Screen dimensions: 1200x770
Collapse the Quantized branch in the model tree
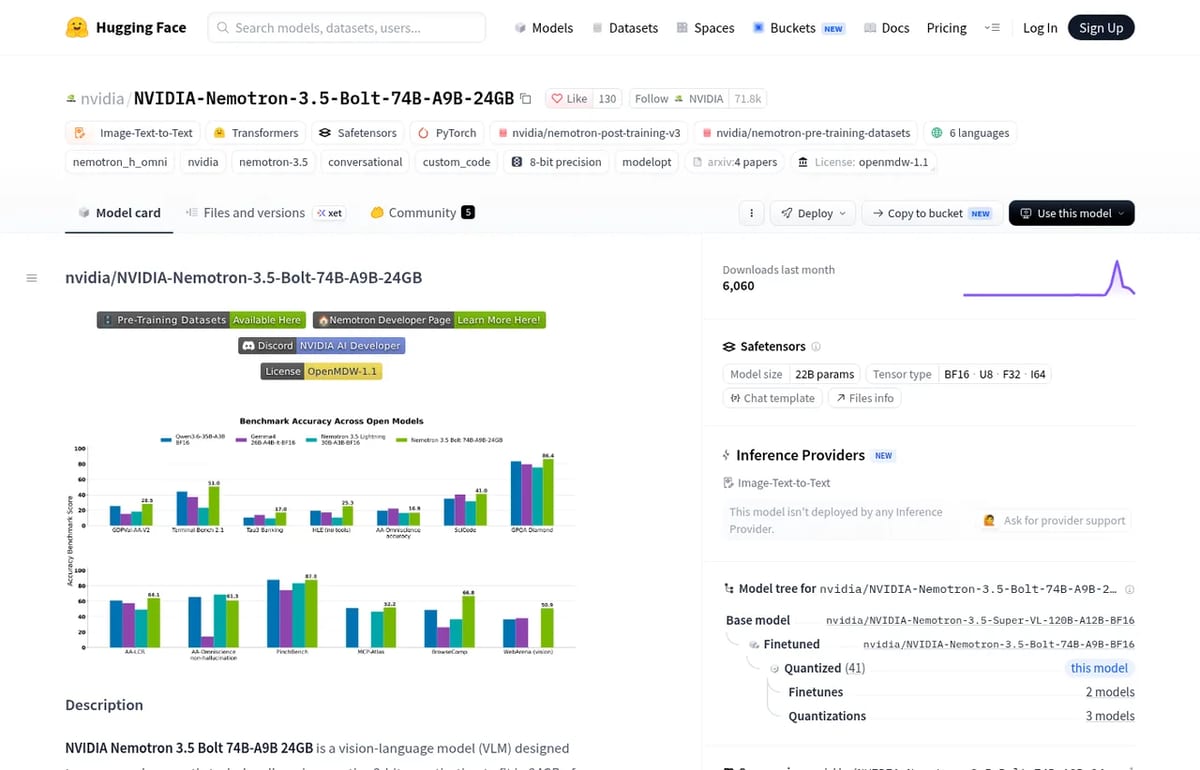click(774, 668)
